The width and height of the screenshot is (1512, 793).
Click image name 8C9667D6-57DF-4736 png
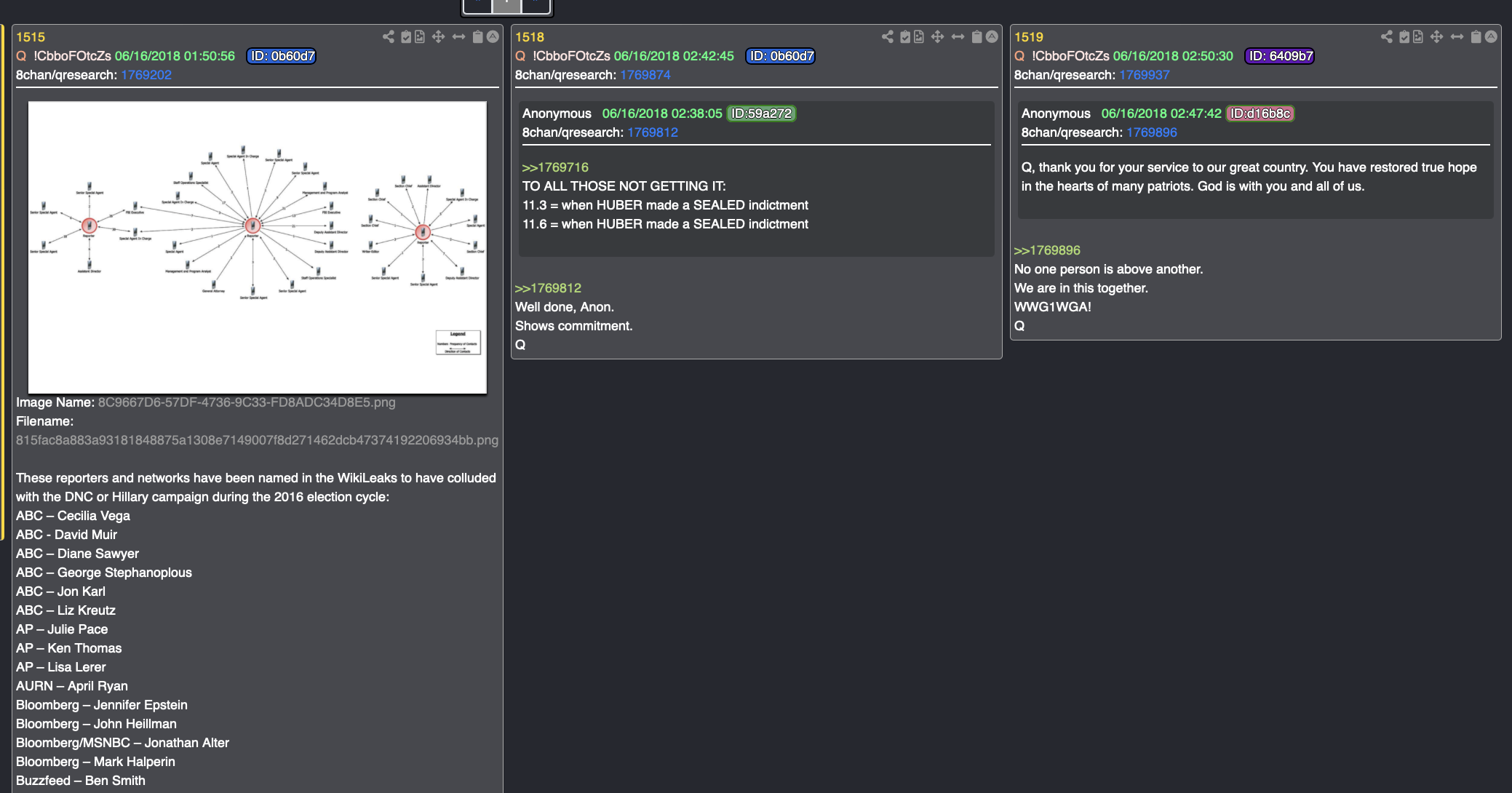(247, 402)
